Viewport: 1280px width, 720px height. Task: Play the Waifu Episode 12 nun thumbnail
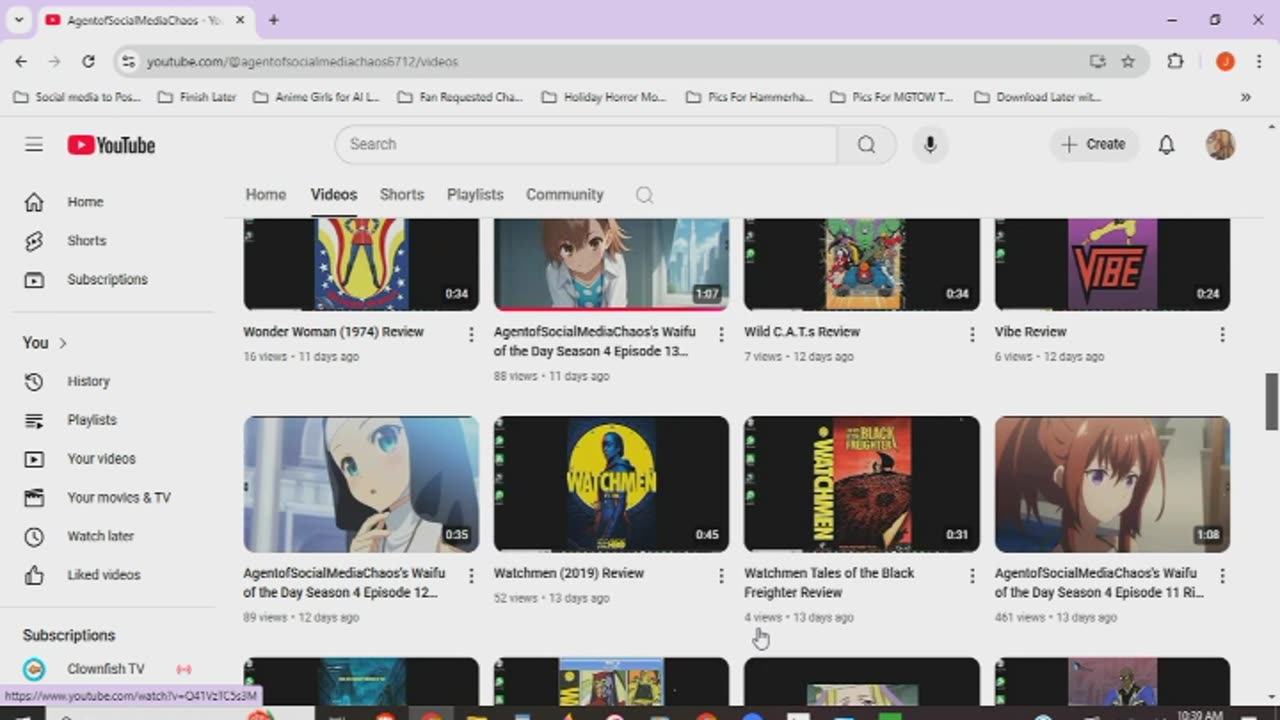(x=361, y=484)
